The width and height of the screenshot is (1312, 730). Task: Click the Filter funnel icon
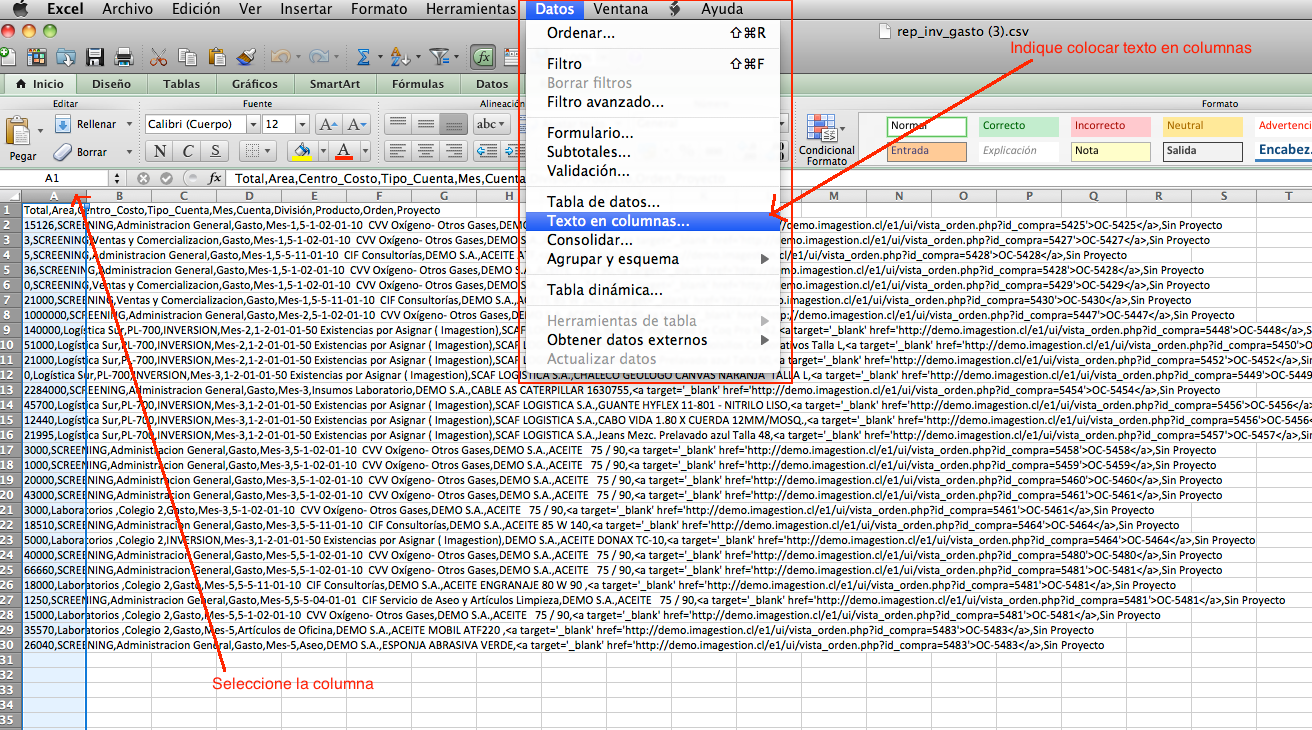coord(438,57)
